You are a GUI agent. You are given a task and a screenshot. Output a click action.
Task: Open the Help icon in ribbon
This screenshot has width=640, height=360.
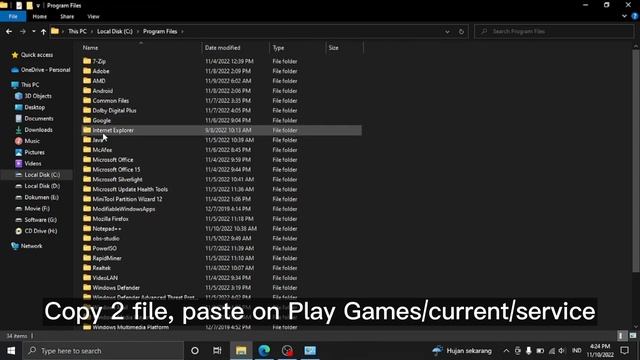pyautogui.click(x=635, y=16)
